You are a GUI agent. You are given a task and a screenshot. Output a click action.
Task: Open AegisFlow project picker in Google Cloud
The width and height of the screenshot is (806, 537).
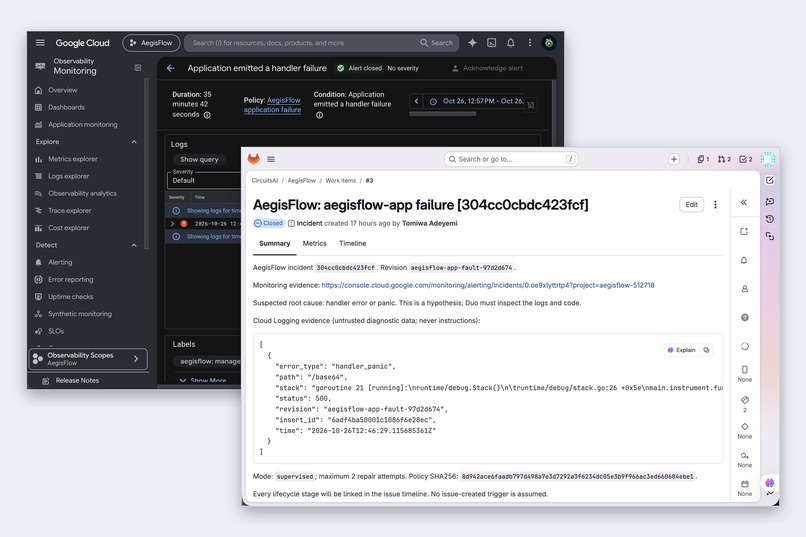(x=151, y=43)
